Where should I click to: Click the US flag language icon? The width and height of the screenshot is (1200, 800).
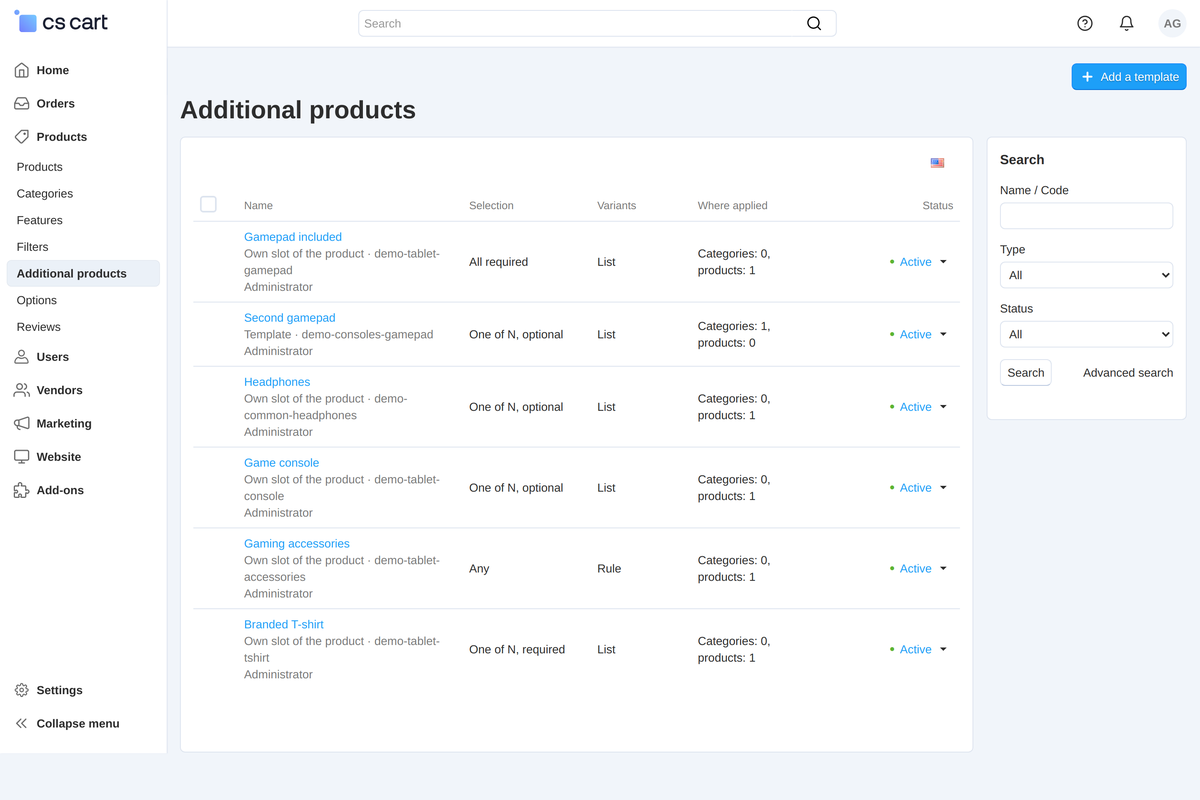point(937,162)
